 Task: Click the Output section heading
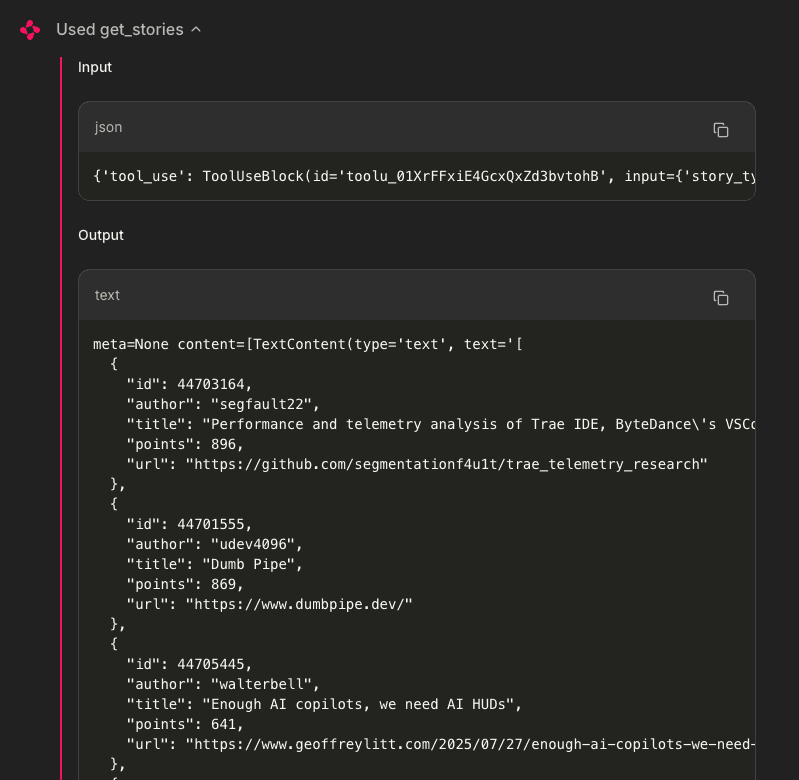[101, 235]
